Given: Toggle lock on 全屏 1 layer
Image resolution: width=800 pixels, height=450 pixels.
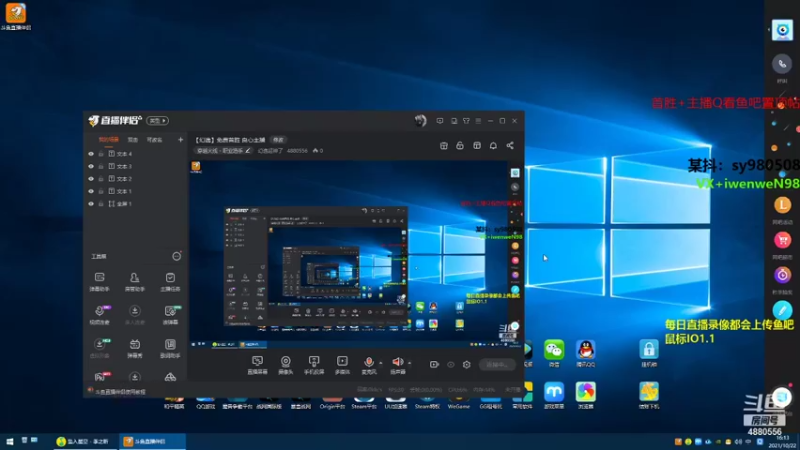Looking at the screenshot, I should (x=101, y=204).
